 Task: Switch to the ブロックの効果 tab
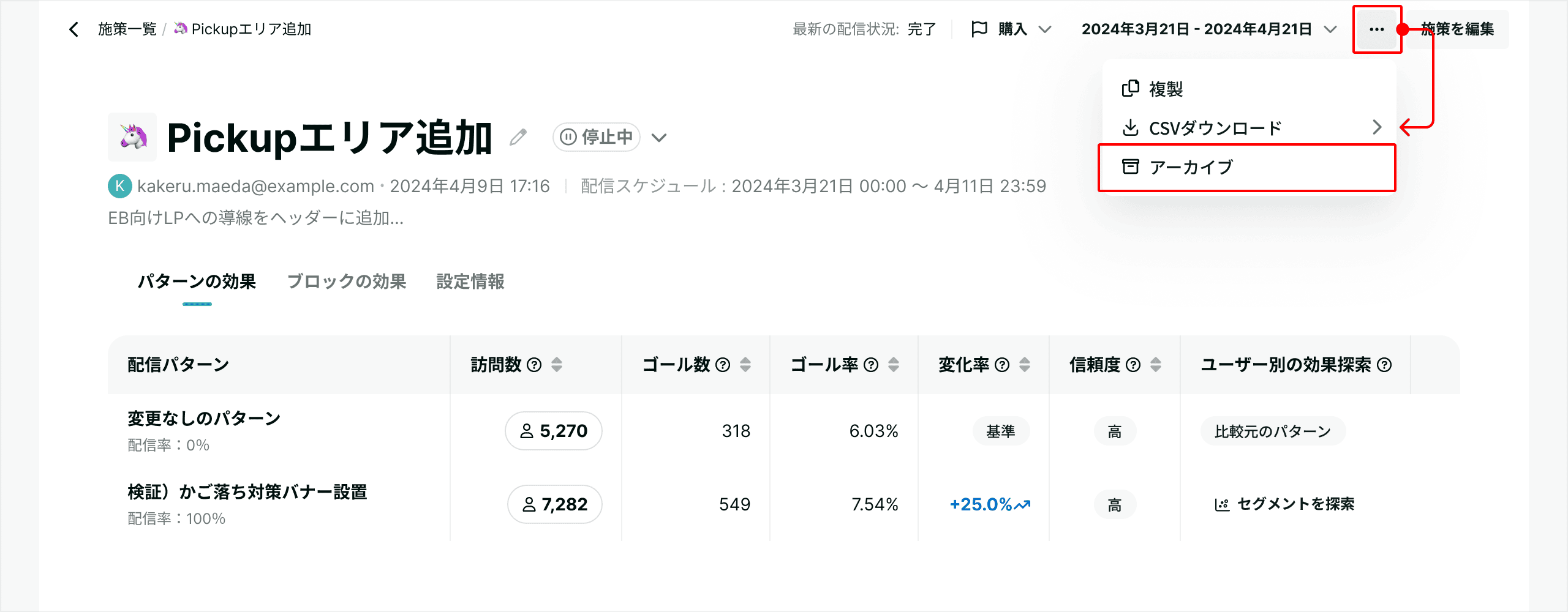click(x=347, y=282)
